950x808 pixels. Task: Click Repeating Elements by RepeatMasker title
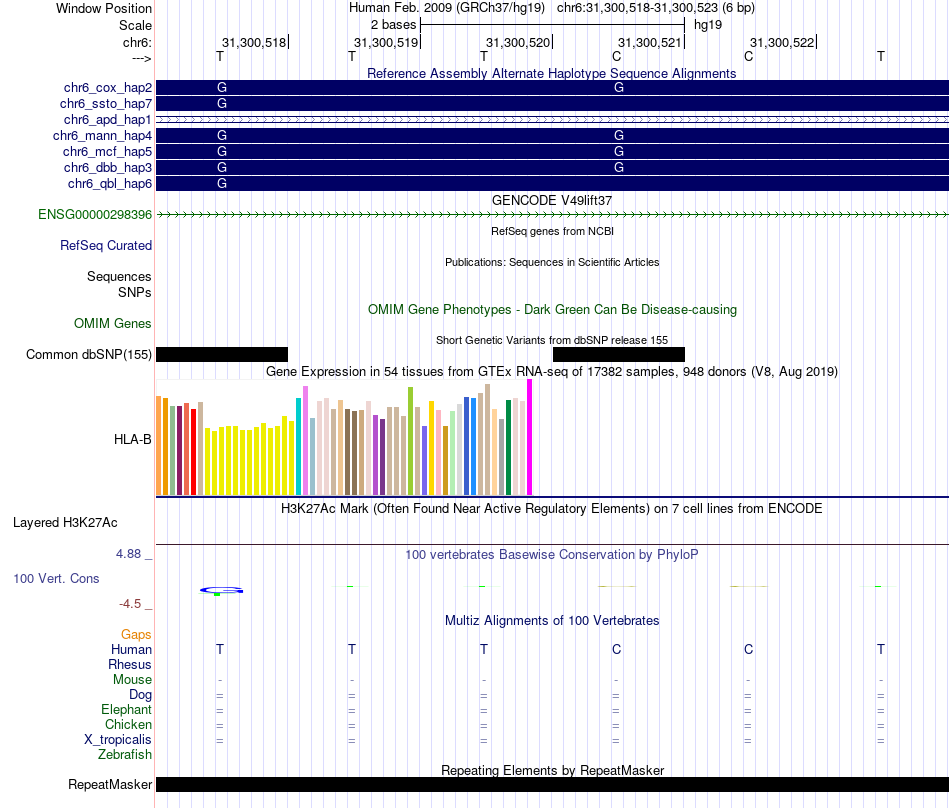pyautogui.click(x=552, y=770)
